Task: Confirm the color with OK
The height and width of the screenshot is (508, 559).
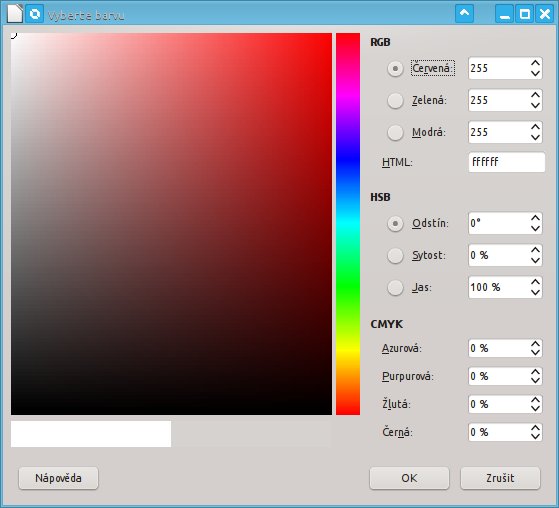Action: [409, 478]
